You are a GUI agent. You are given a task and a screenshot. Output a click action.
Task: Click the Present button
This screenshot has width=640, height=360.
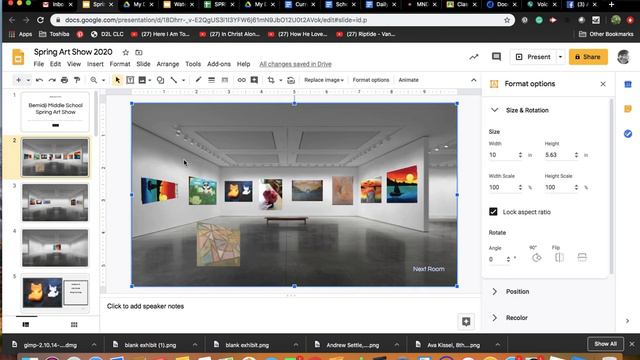click(x=533, y=57)
